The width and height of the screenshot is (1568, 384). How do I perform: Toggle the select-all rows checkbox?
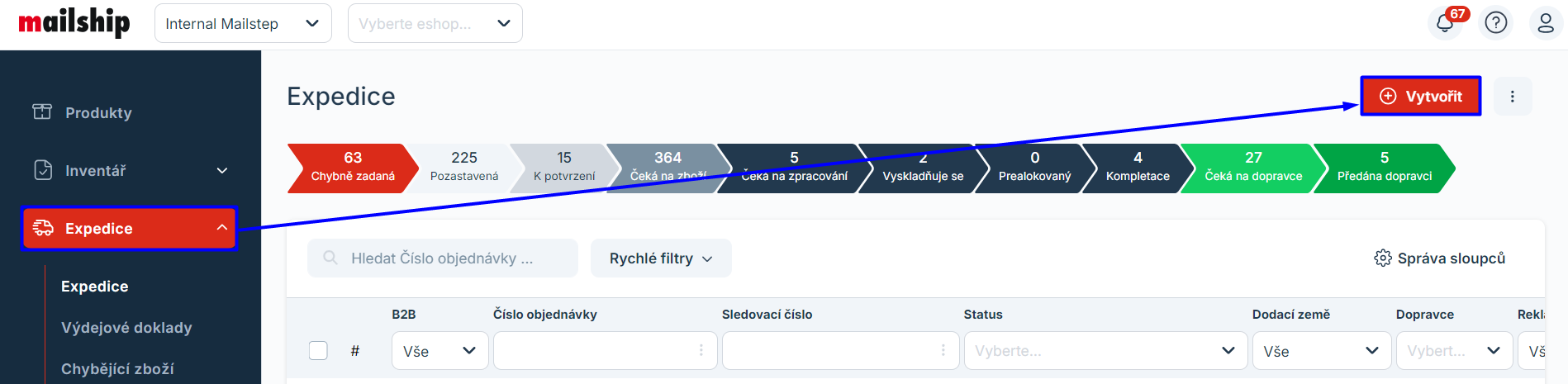[318, 351]
